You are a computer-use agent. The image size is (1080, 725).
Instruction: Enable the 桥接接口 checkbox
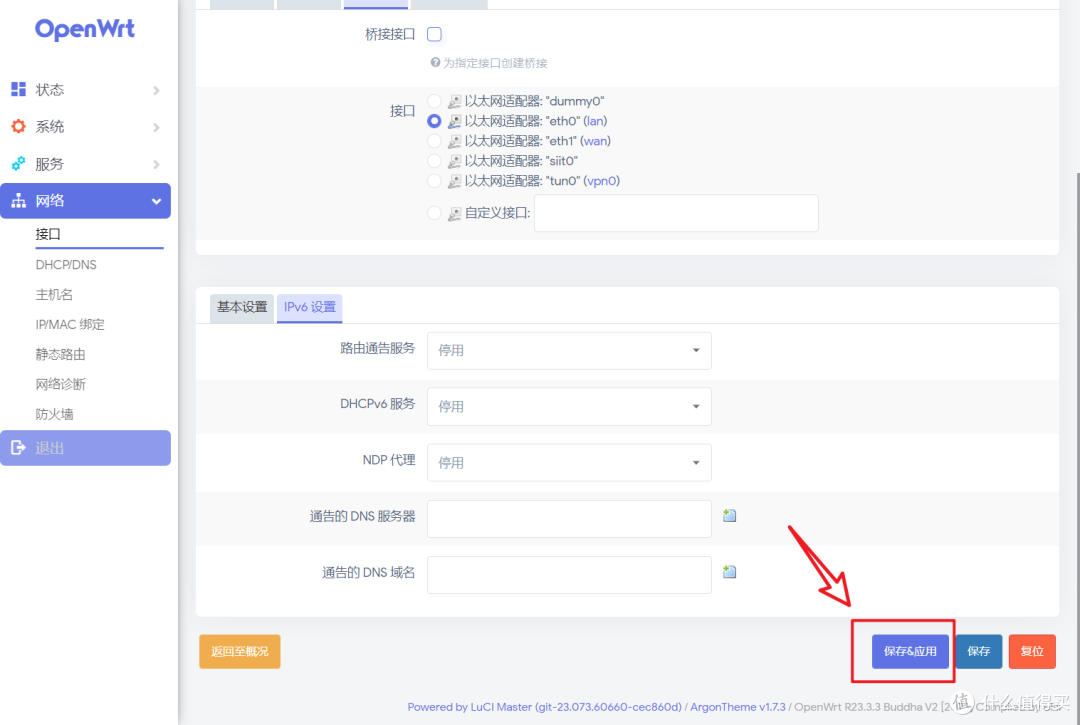click(x=434, y=33)
